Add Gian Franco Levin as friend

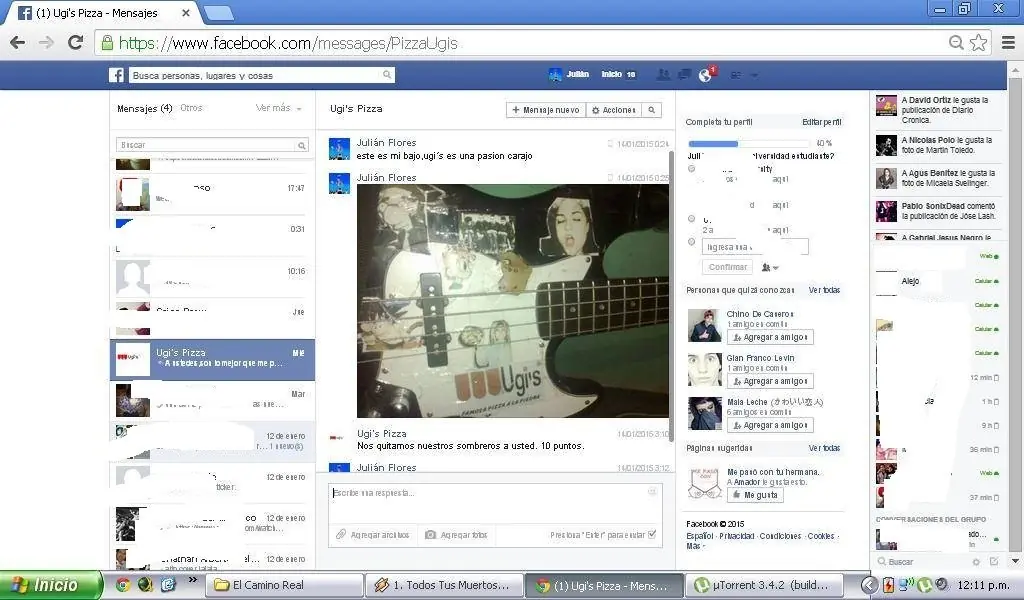point(770,381)
